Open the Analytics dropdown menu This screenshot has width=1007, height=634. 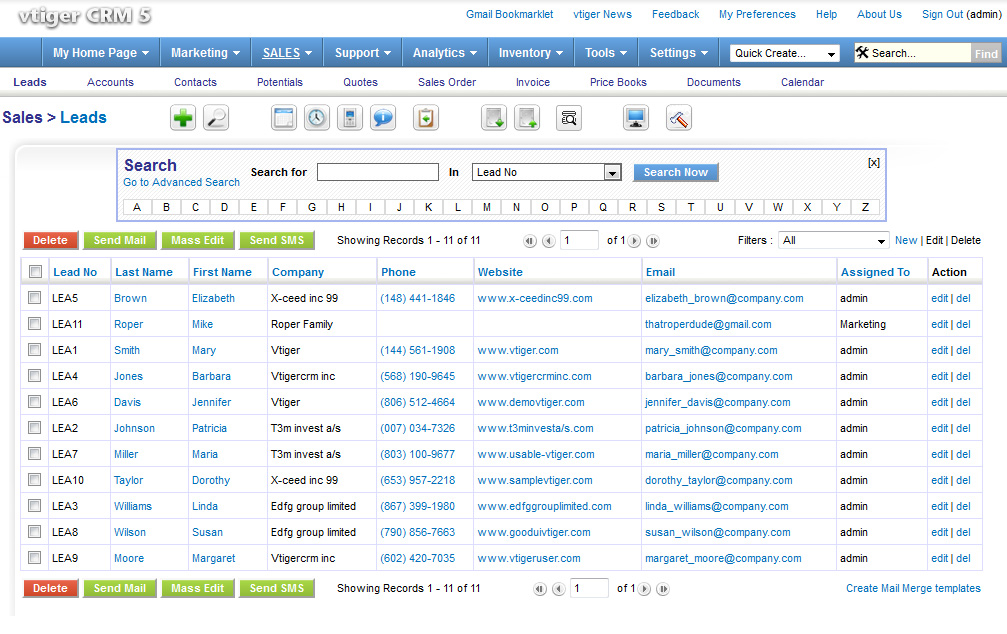coord(444,53)
